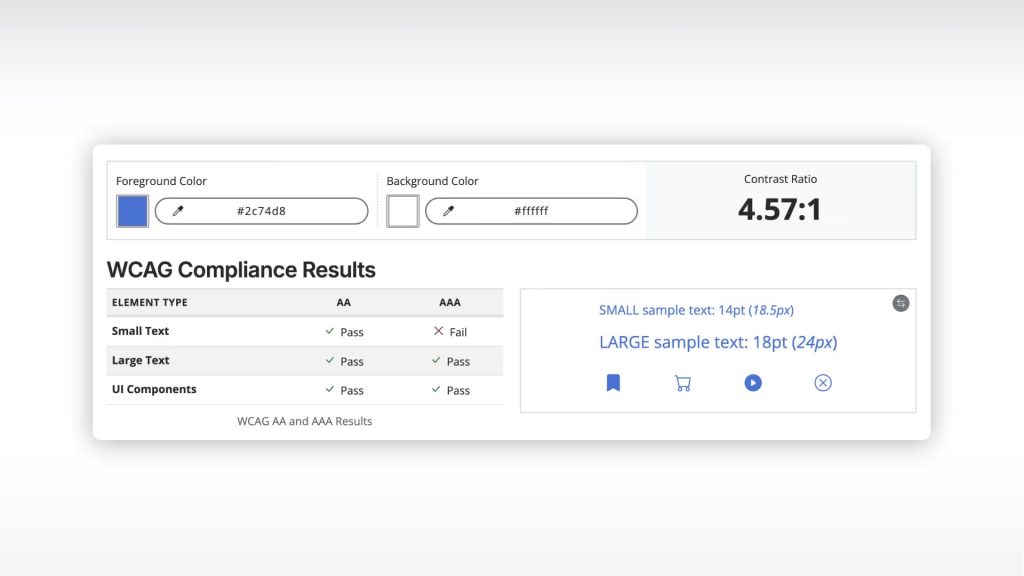1024x576 pixels.
Task: Click the AA Pass checkmark for Large Text
Action: 330,361
